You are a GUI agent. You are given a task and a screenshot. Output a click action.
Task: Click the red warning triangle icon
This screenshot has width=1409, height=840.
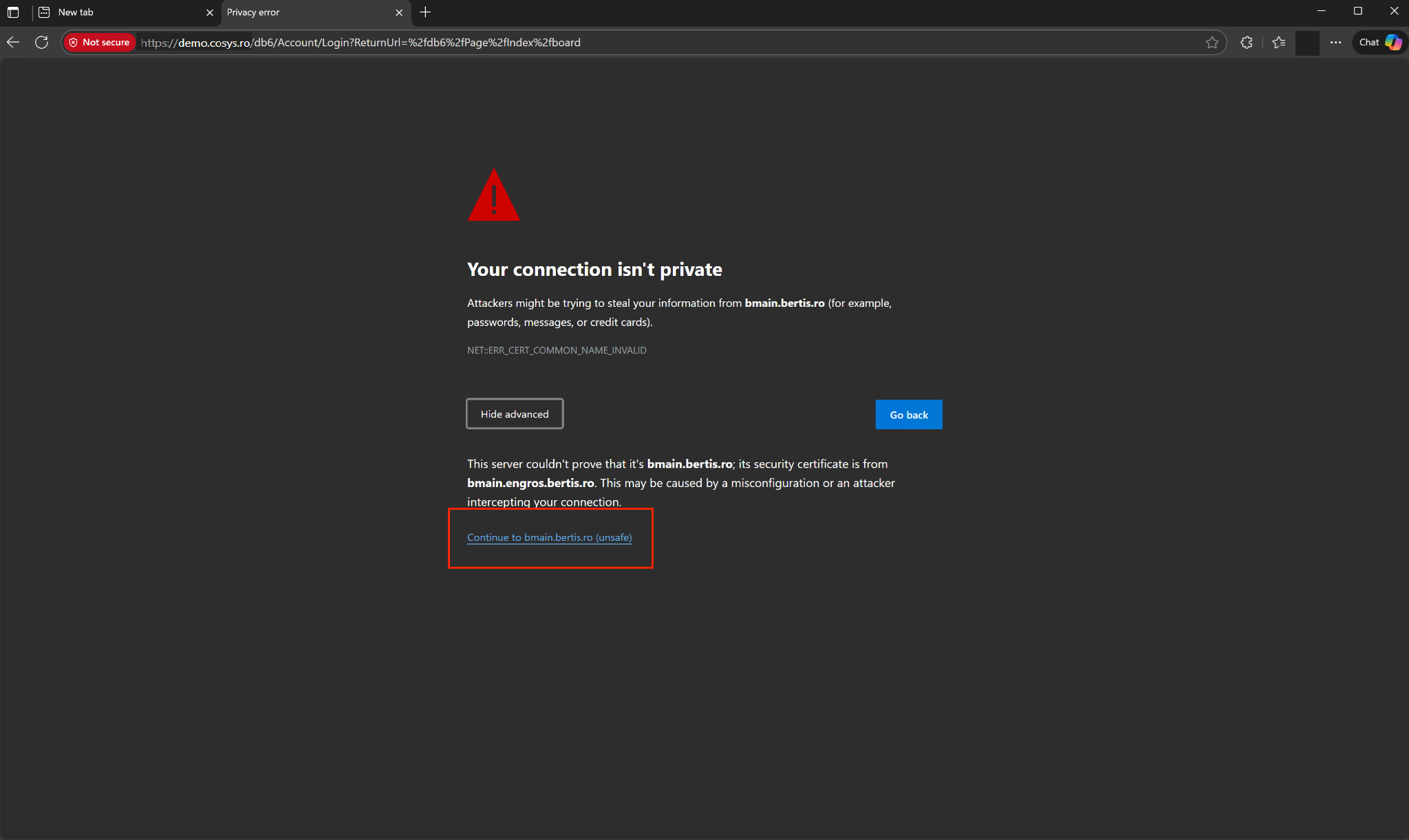pyautogui.click(x=494, y=195)
